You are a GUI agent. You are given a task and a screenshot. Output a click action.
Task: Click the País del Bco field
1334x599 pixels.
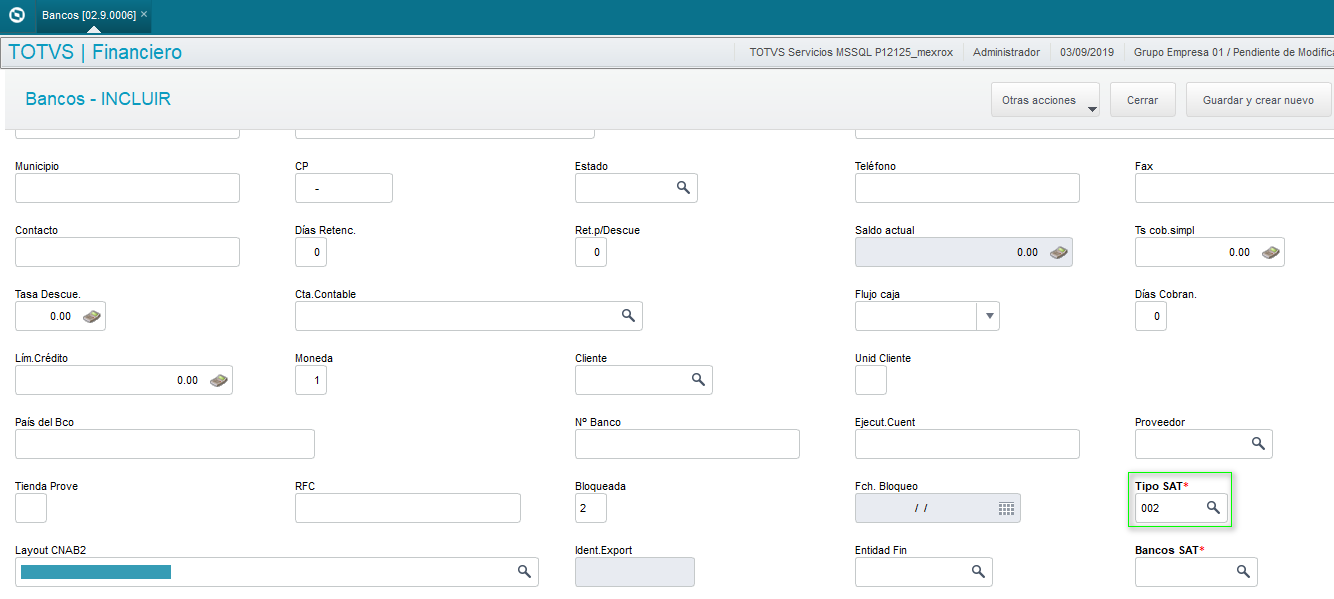[x=165, y=444]
